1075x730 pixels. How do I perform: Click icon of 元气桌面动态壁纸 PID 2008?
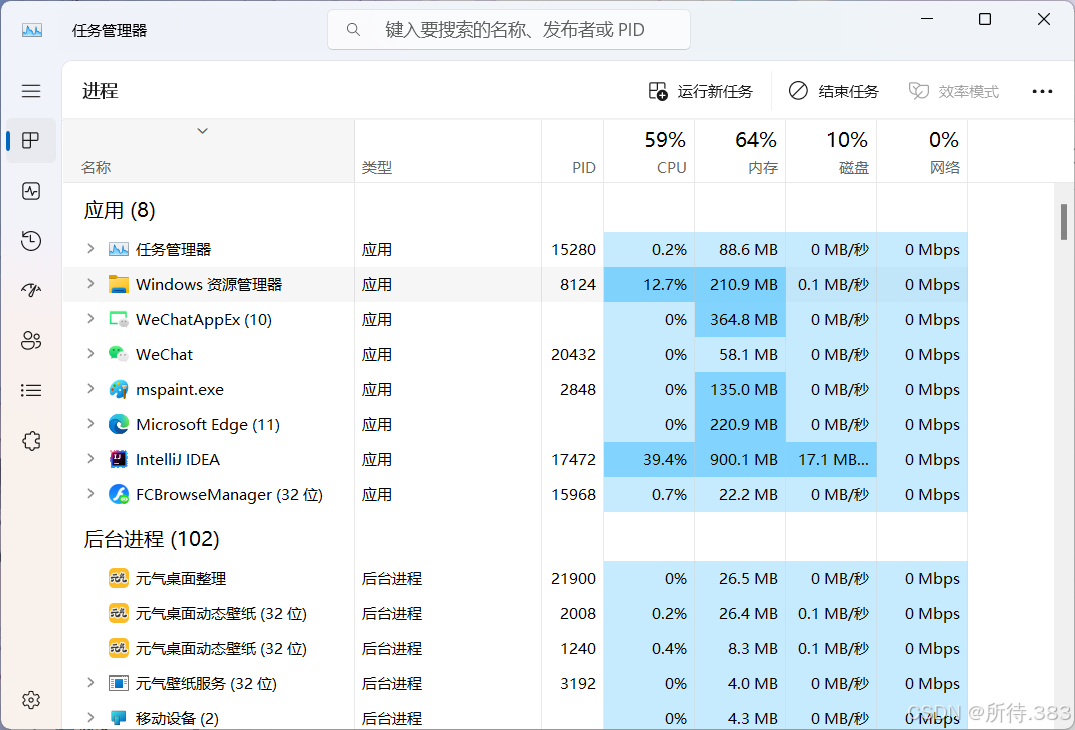(119, 613)
